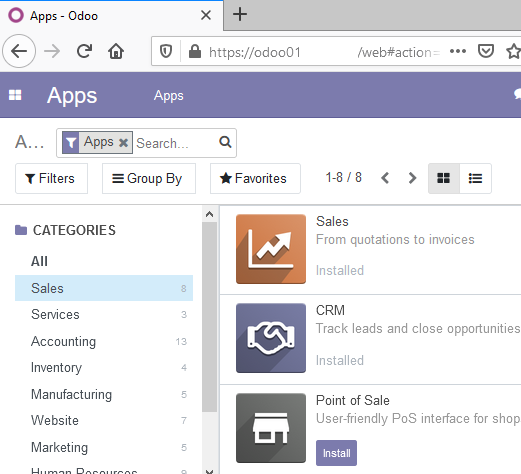Click the category panel scroll up arrow
This screenshot has width=521, height=474.
209,214
